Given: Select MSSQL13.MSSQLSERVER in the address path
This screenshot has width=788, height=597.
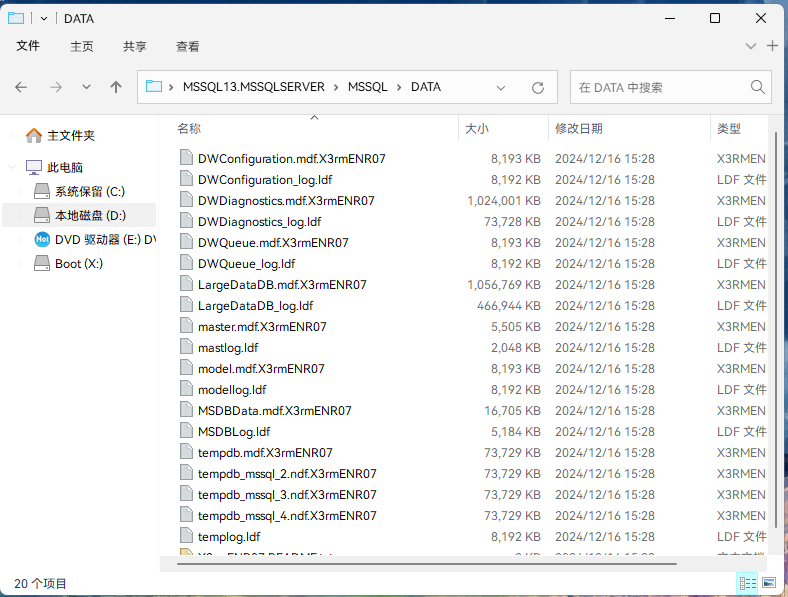Looking at the screenshot, I should coord(254,87).
